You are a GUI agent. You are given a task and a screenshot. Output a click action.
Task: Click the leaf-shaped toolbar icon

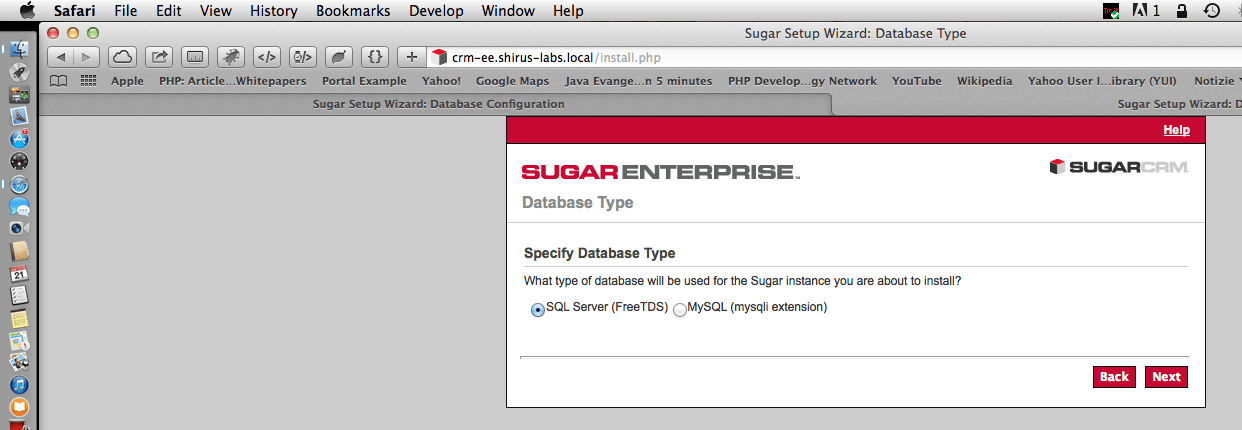pos(338,57)
